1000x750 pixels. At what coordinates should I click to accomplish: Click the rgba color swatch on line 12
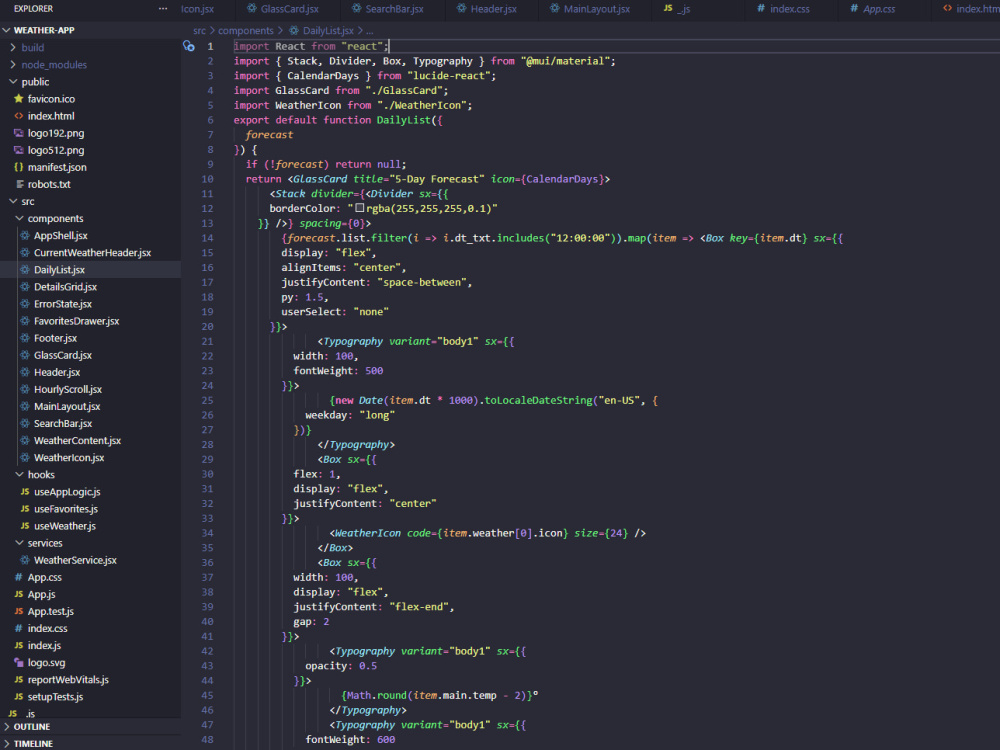[x=360, y=208]
